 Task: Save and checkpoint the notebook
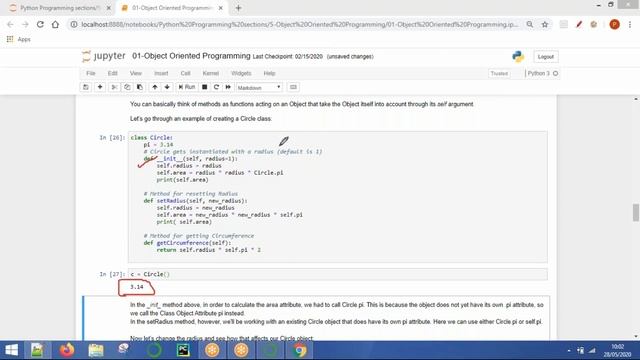coord(86,87)
